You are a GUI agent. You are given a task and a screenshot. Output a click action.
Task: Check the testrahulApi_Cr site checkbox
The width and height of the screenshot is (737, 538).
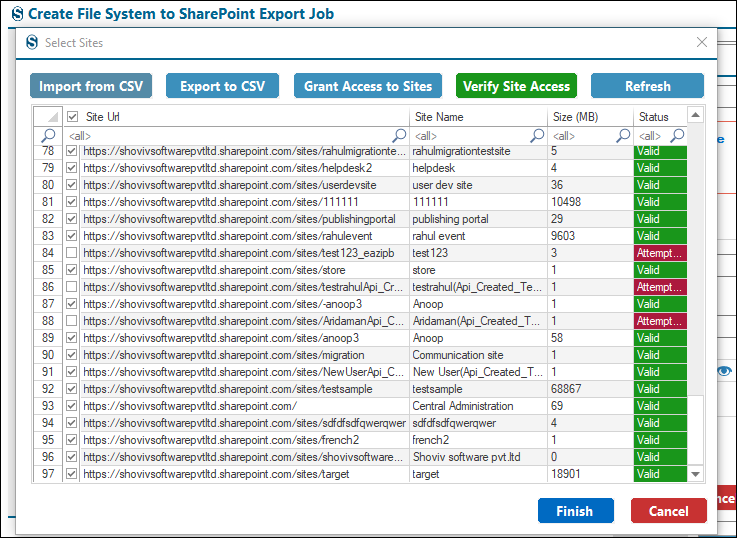(71, 287)
